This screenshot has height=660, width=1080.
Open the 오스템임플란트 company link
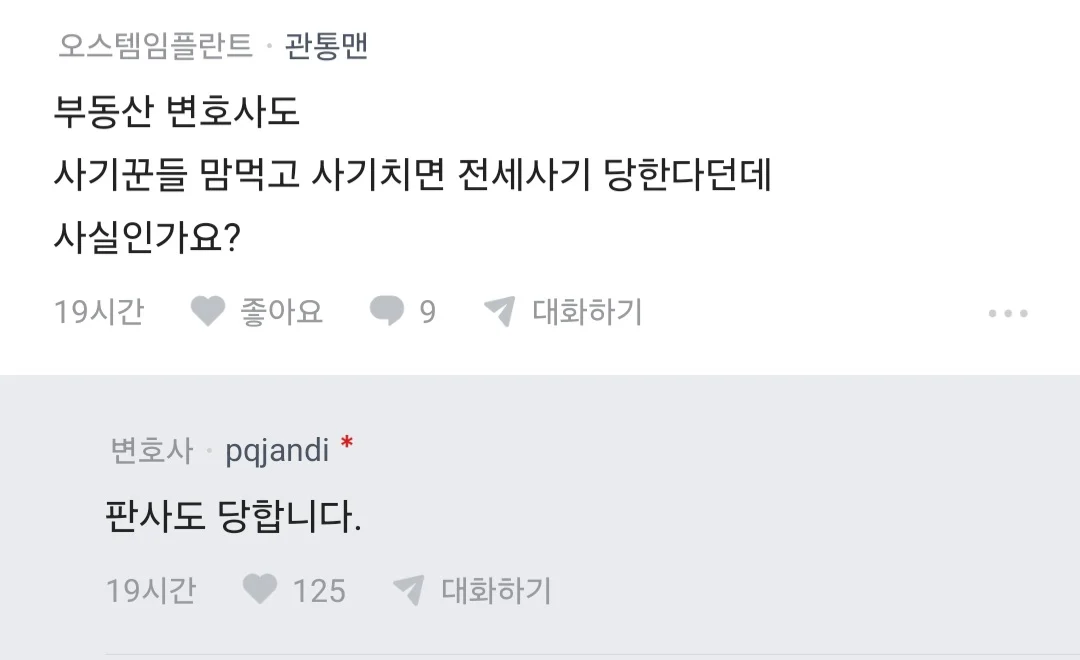tap(156, 47)
